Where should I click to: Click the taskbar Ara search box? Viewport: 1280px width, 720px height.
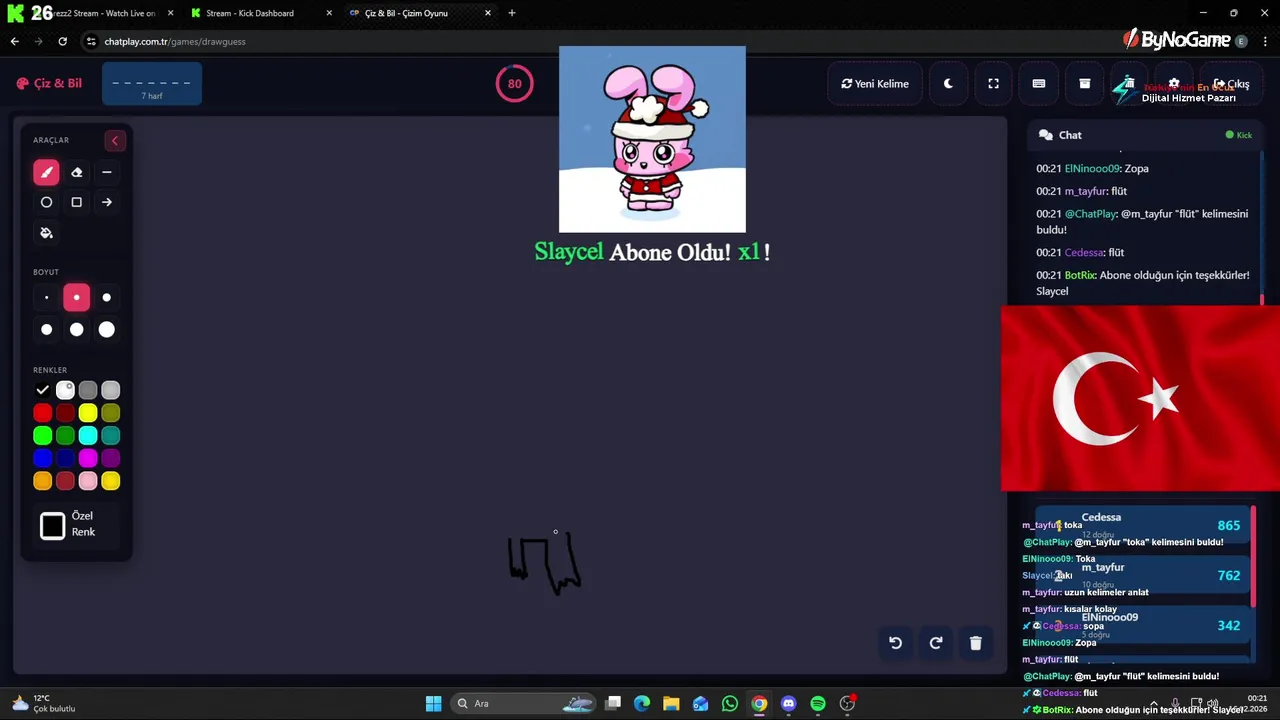[522, 703]
